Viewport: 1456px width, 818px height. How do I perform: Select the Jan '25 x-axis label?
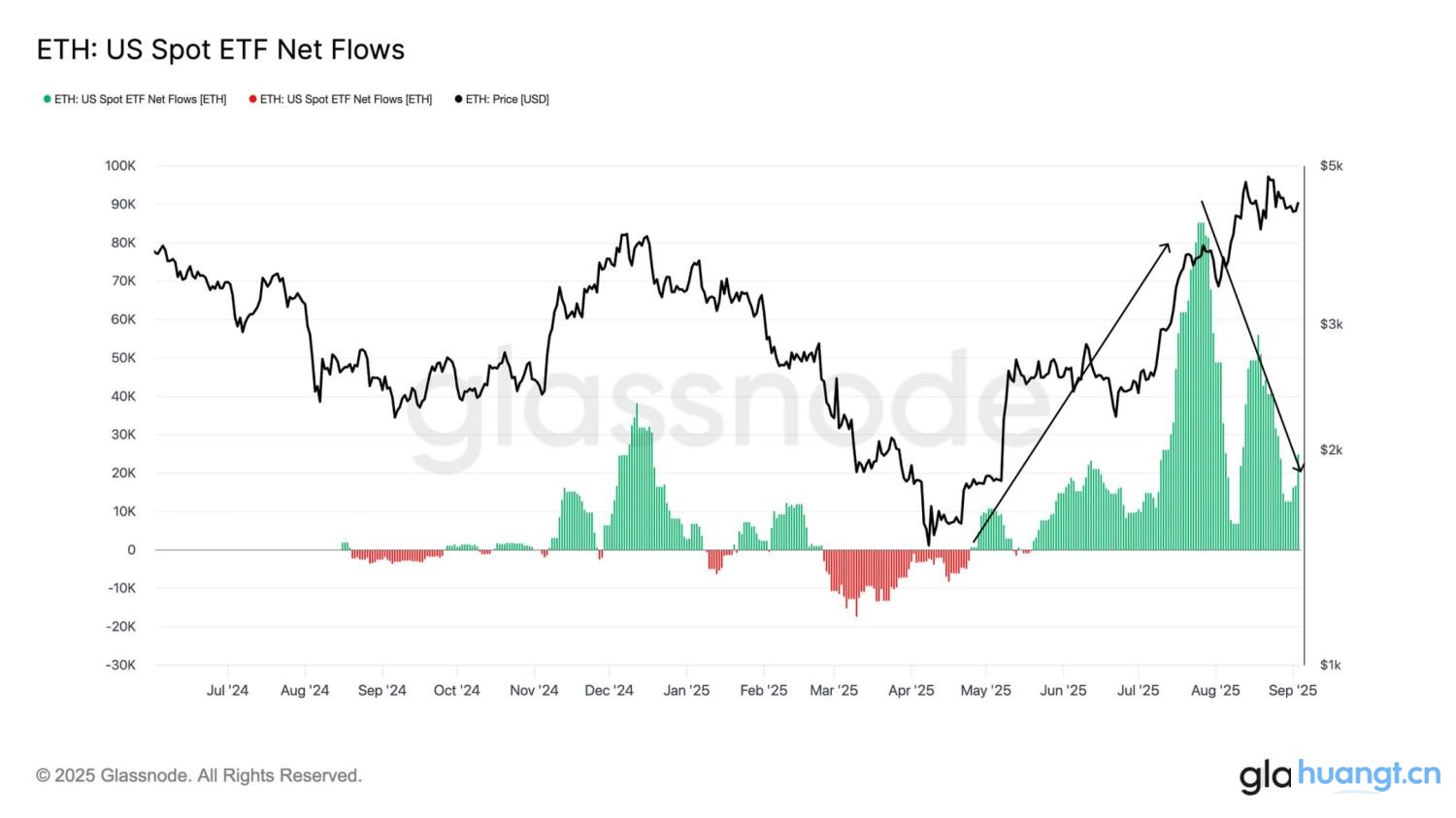tap(686, 691)
